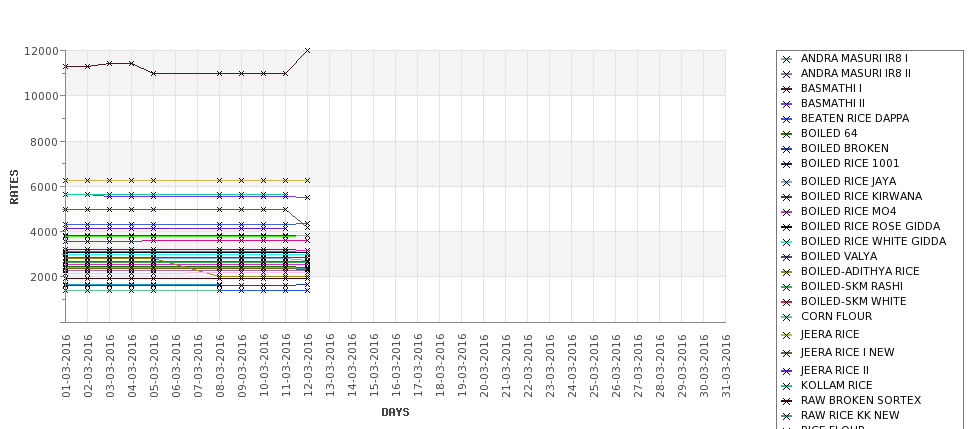975x429 pixels.
Task: Click BOILED 64 in the legend
Action: [x=829, y=133]
